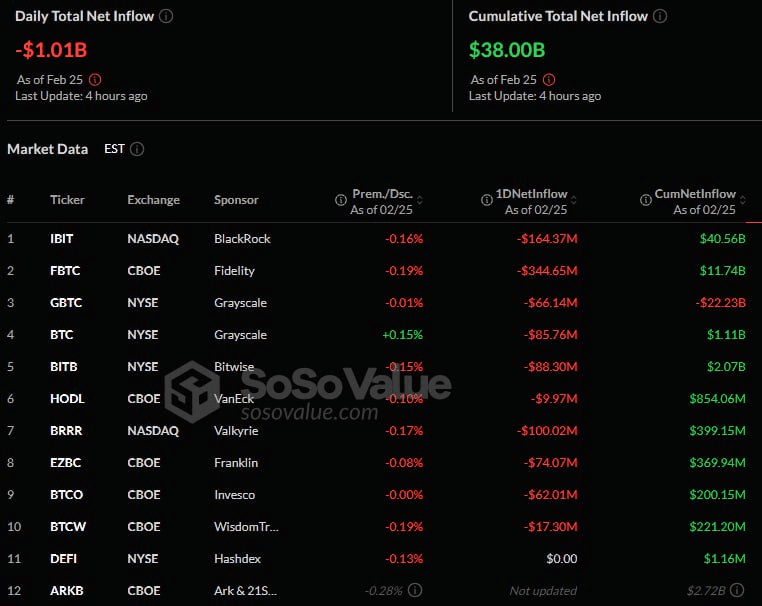
Task: Click the Not updated status for ARKB
Action: 543,590
